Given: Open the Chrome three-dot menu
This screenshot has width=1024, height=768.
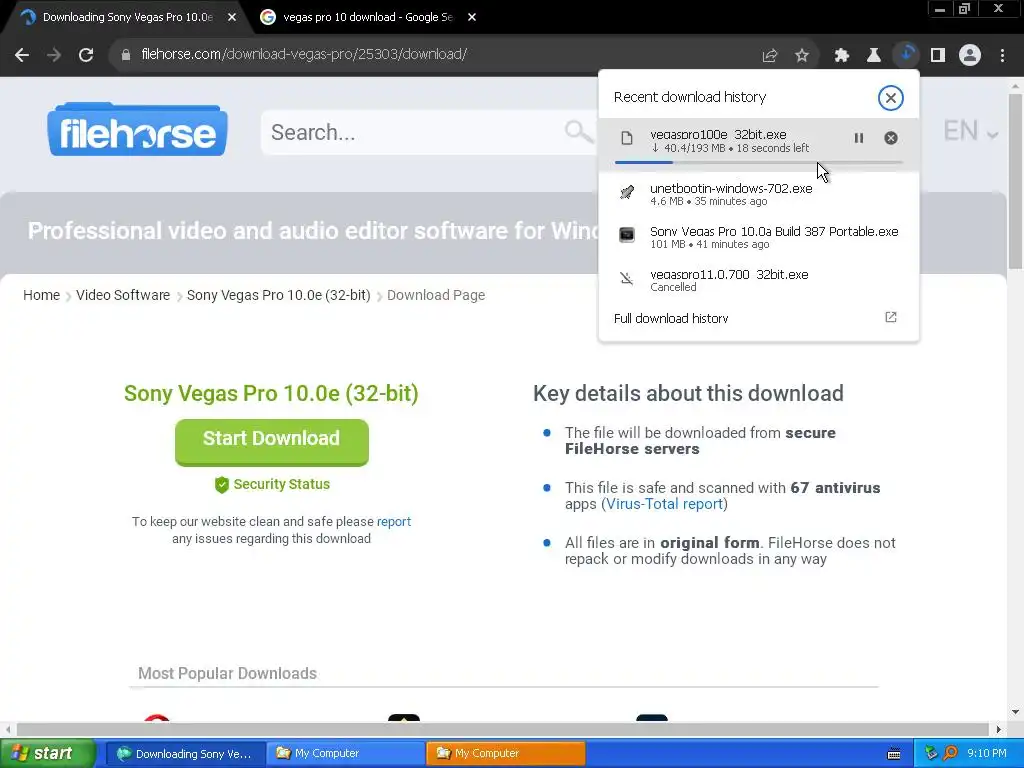Looking at the screenshot, I should (1002, 56).
